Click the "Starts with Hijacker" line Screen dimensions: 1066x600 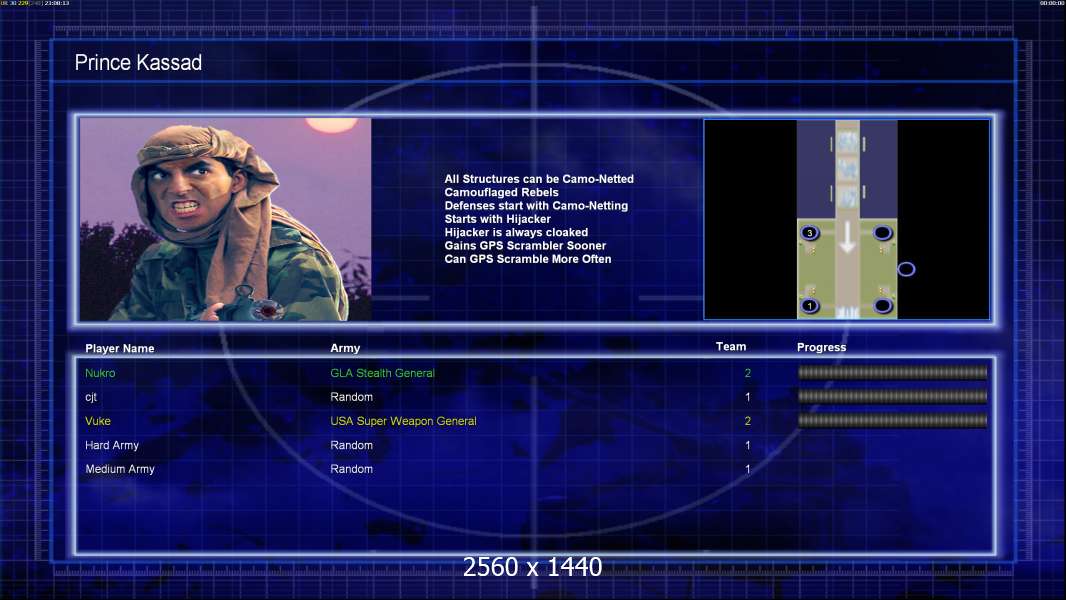[x=498, y=219]
